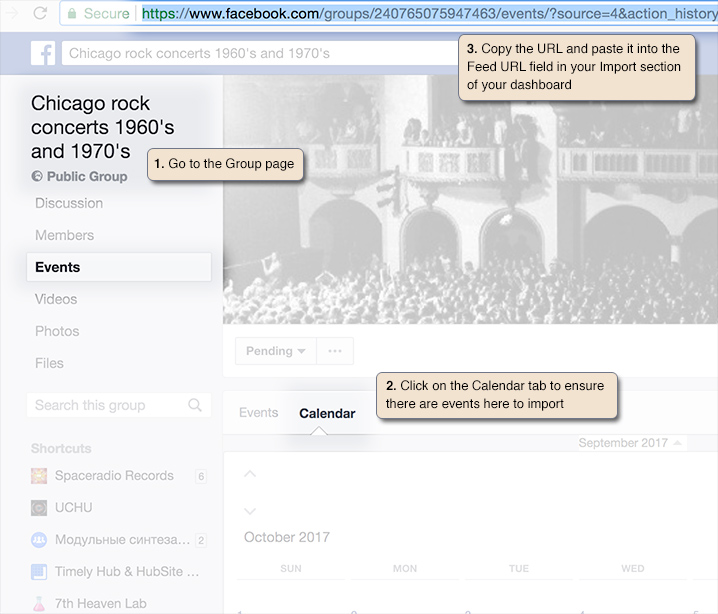Open the September 2017 month dropdown

pos(630,443)
